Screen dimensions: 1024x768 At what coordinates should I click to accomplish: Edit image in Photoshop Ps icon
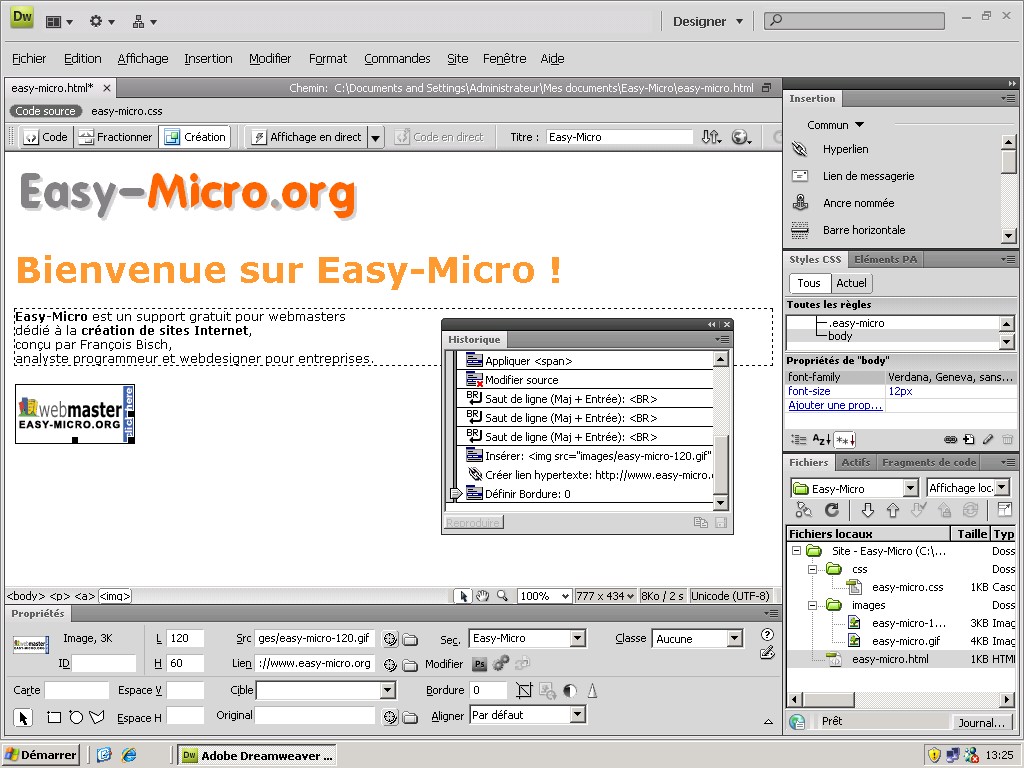pyautogui.click(x=480, y=664)
